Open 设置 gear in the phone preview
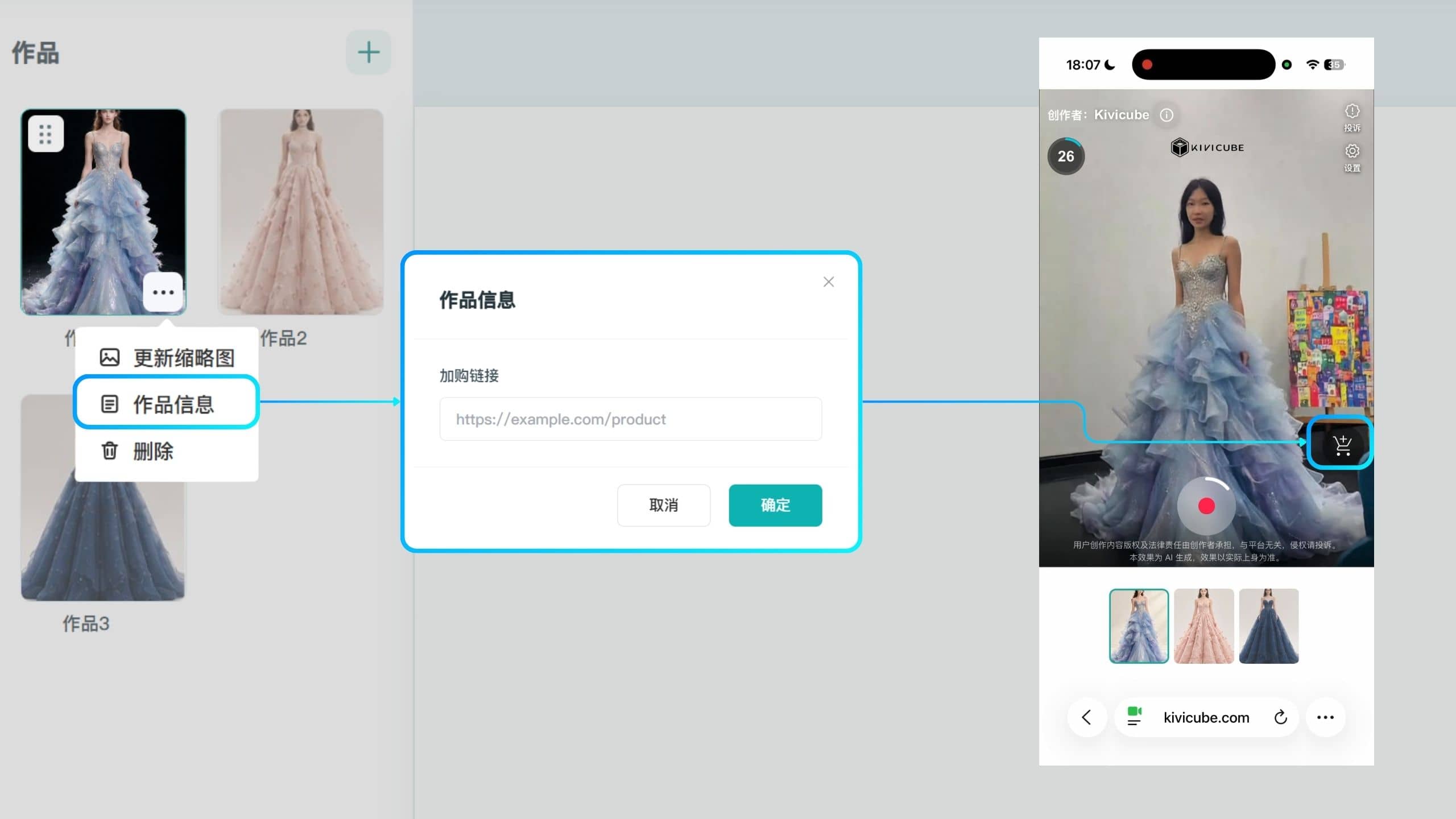 pos(1352,158)
